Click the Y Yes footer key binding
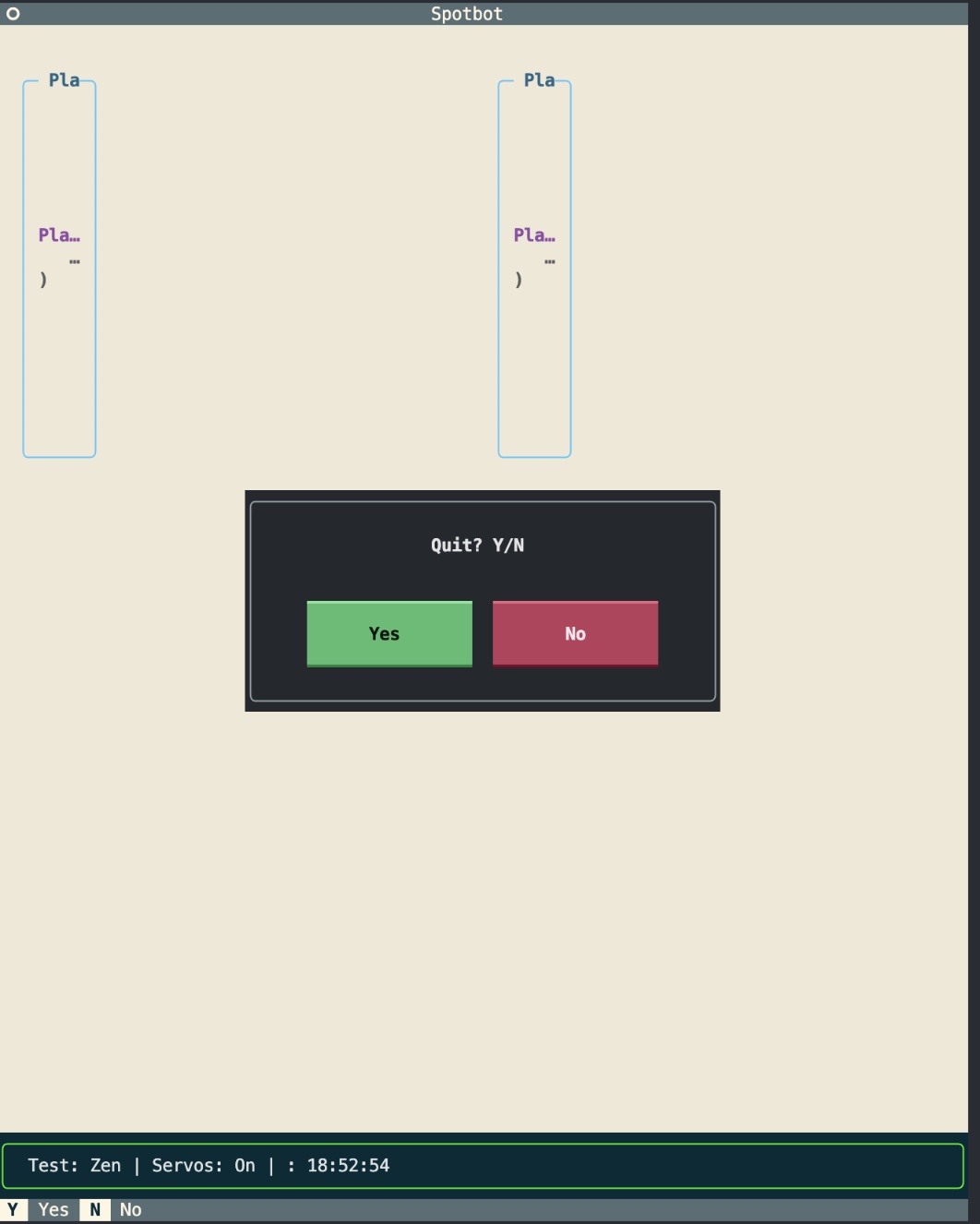The image size is (980, 1224). coord(37,1209)
